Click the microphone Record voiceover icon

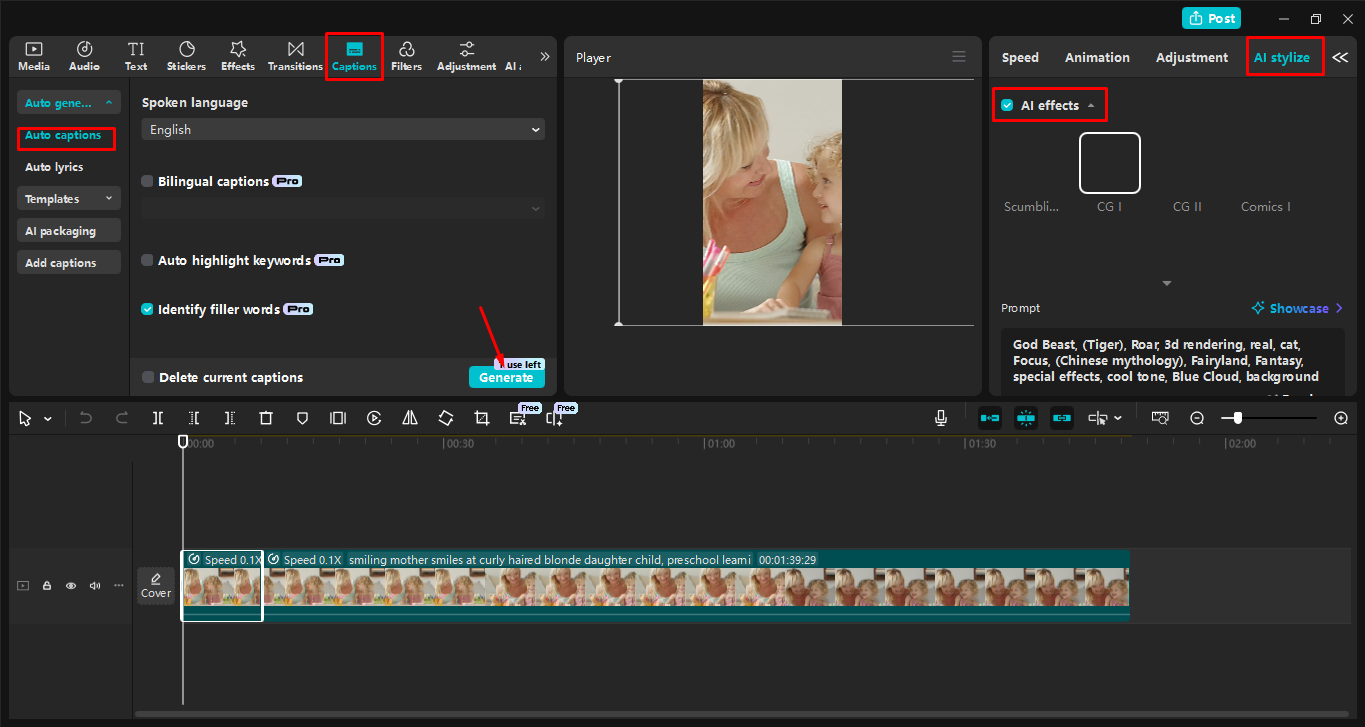pos(941,418)
